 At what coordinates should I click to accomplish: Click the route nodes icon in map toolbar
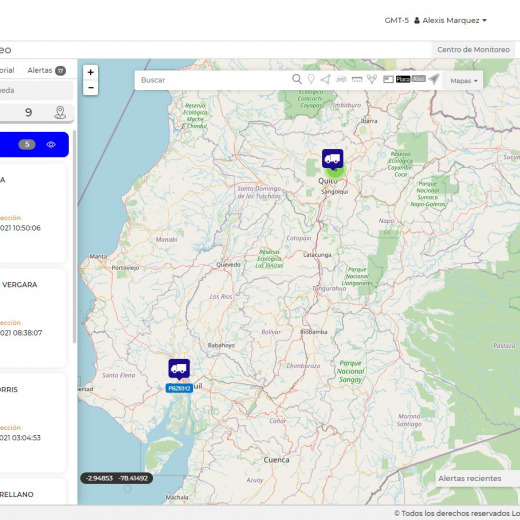pyautogui.click(x=372, y=79)
